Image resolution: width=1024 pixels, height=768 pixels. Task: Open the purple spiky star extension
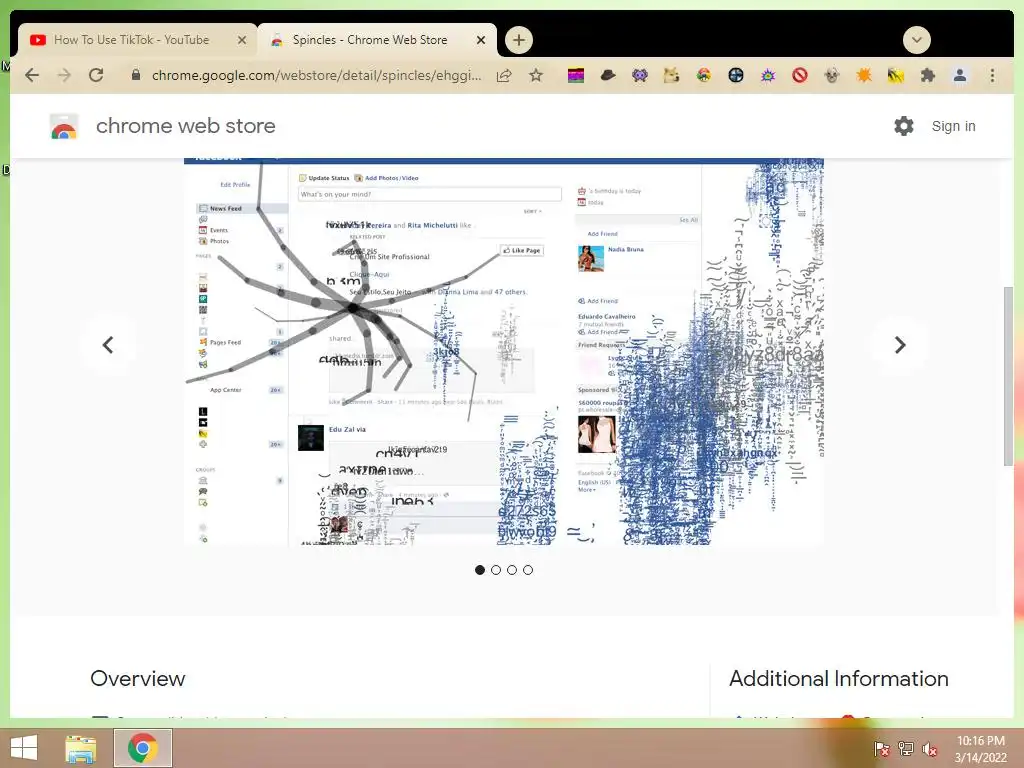(767, 76)
